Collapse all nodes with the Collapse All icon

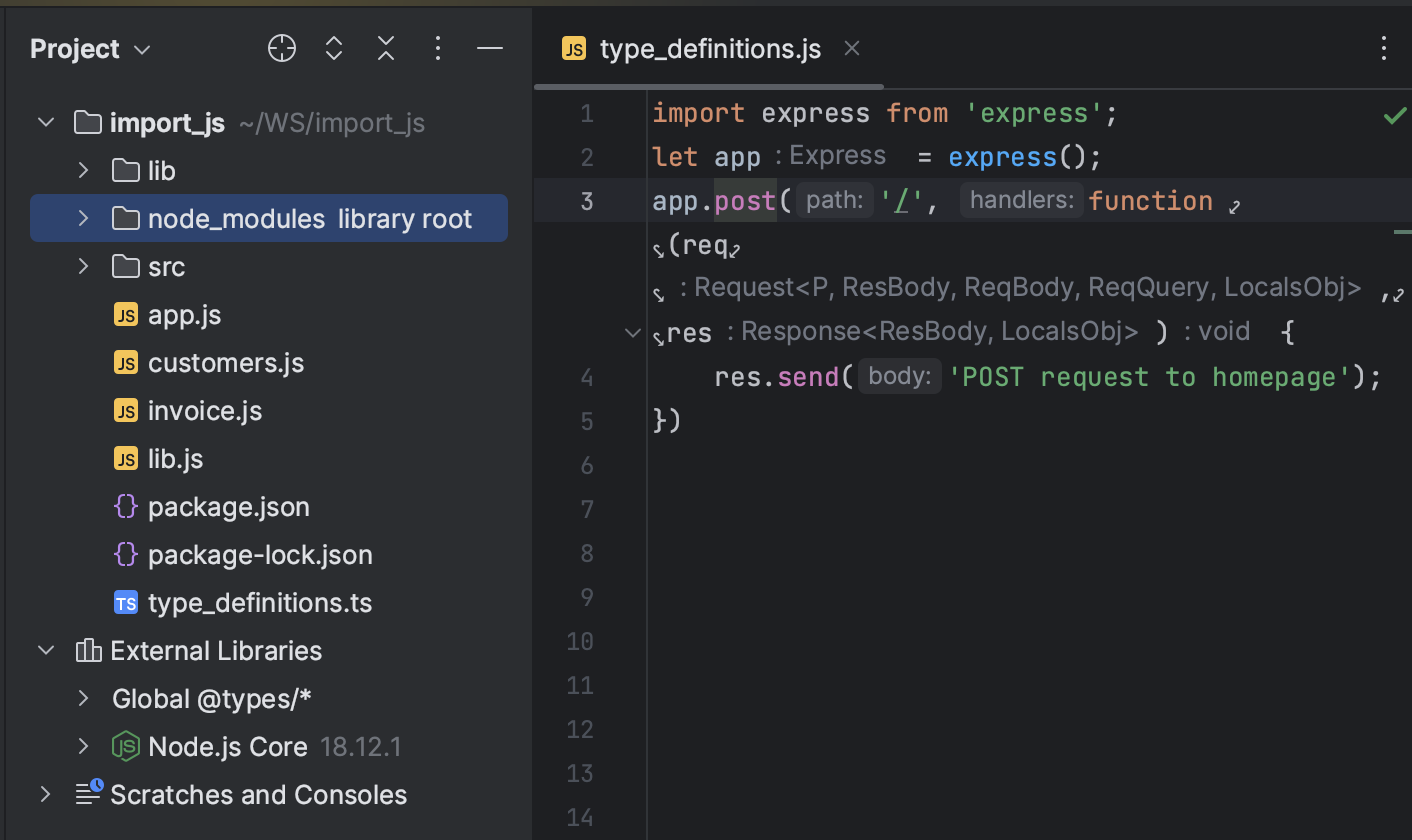coord(385,48)
